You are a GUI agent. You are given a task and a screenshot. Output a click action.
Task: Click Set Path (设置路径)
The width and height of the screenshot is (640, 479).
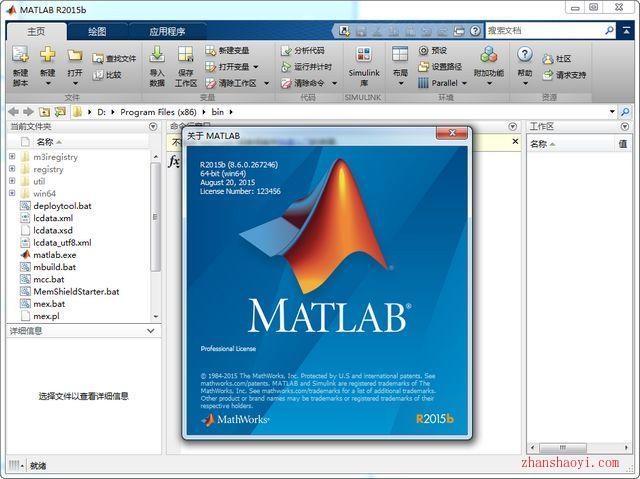pos(440,67)
